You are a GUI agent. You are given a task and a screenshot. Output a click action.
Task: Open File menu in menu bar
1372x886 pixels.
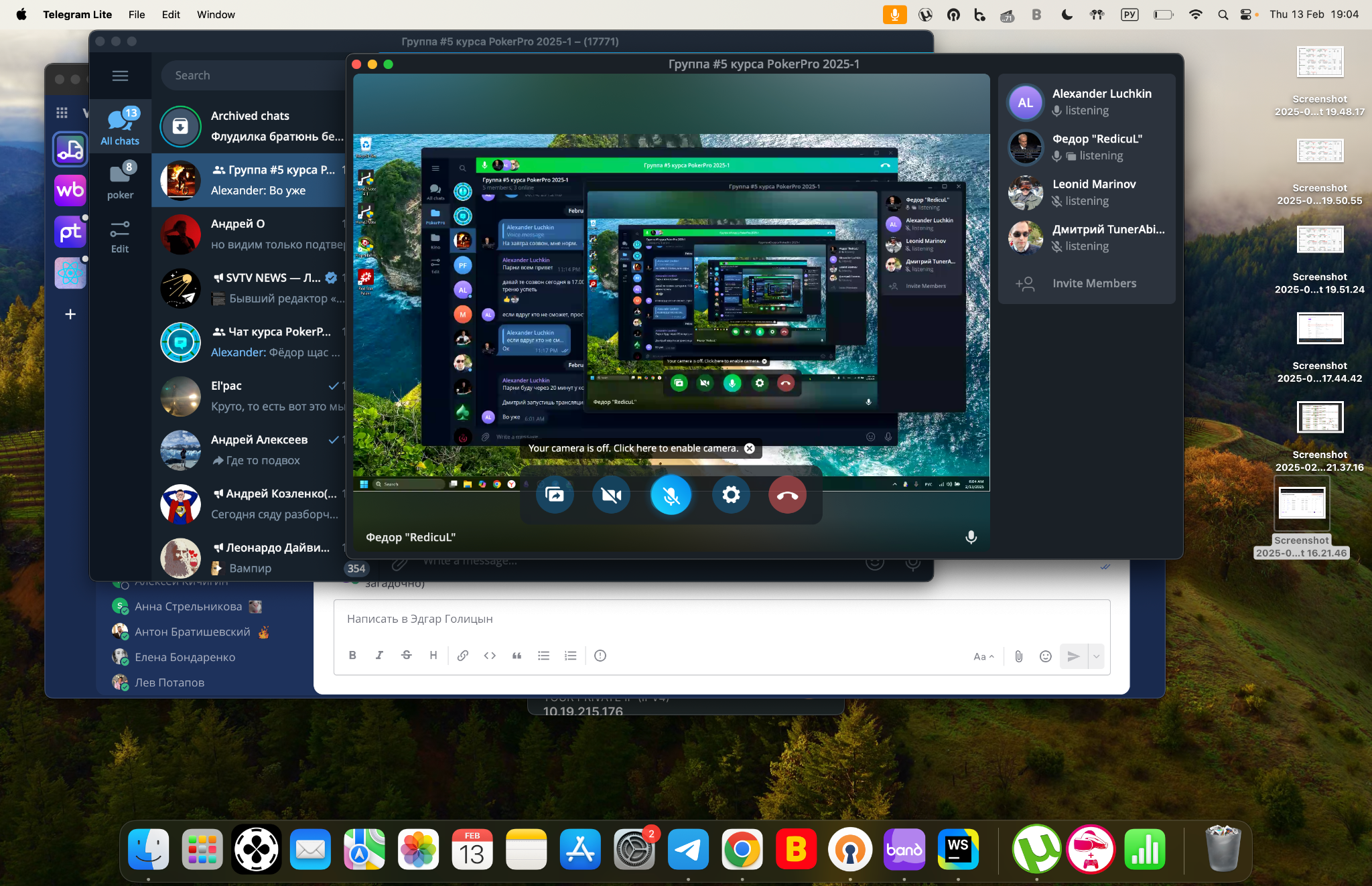point(137,14)
